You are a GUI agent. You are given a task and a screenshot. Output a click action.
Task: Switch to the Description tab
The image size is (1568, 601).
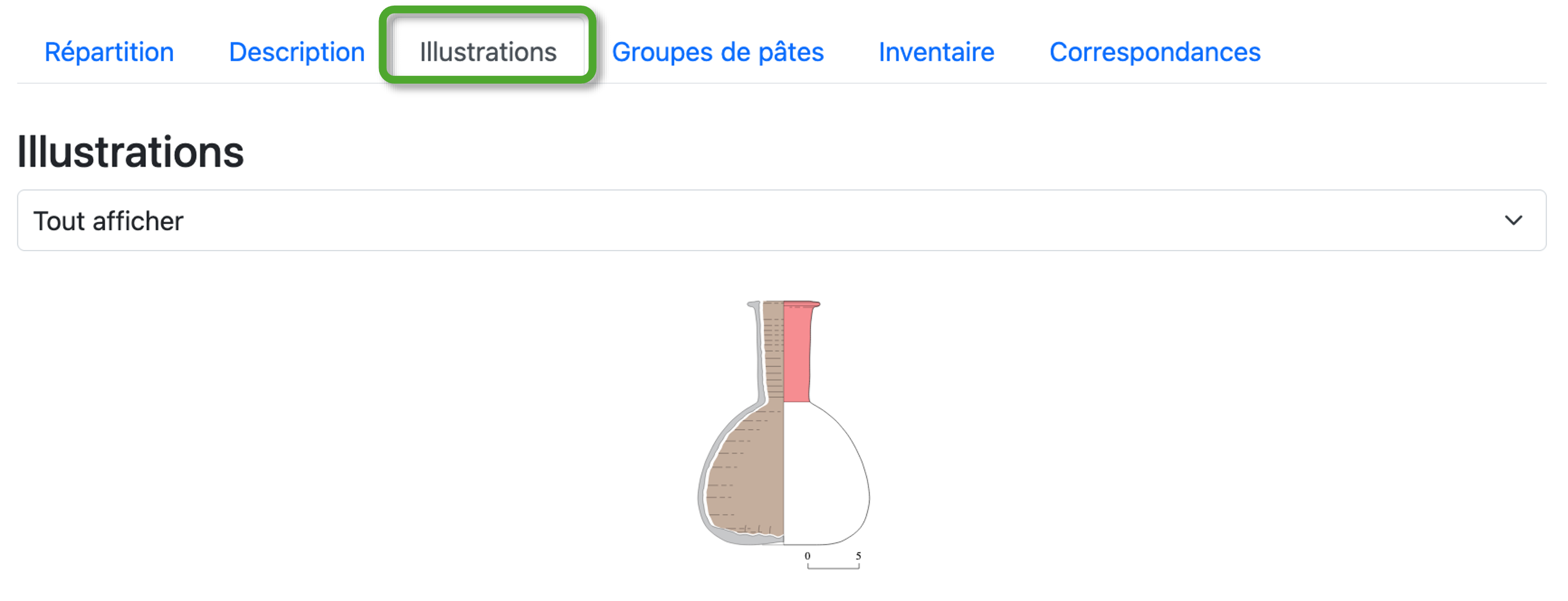[x=296, y=52]
